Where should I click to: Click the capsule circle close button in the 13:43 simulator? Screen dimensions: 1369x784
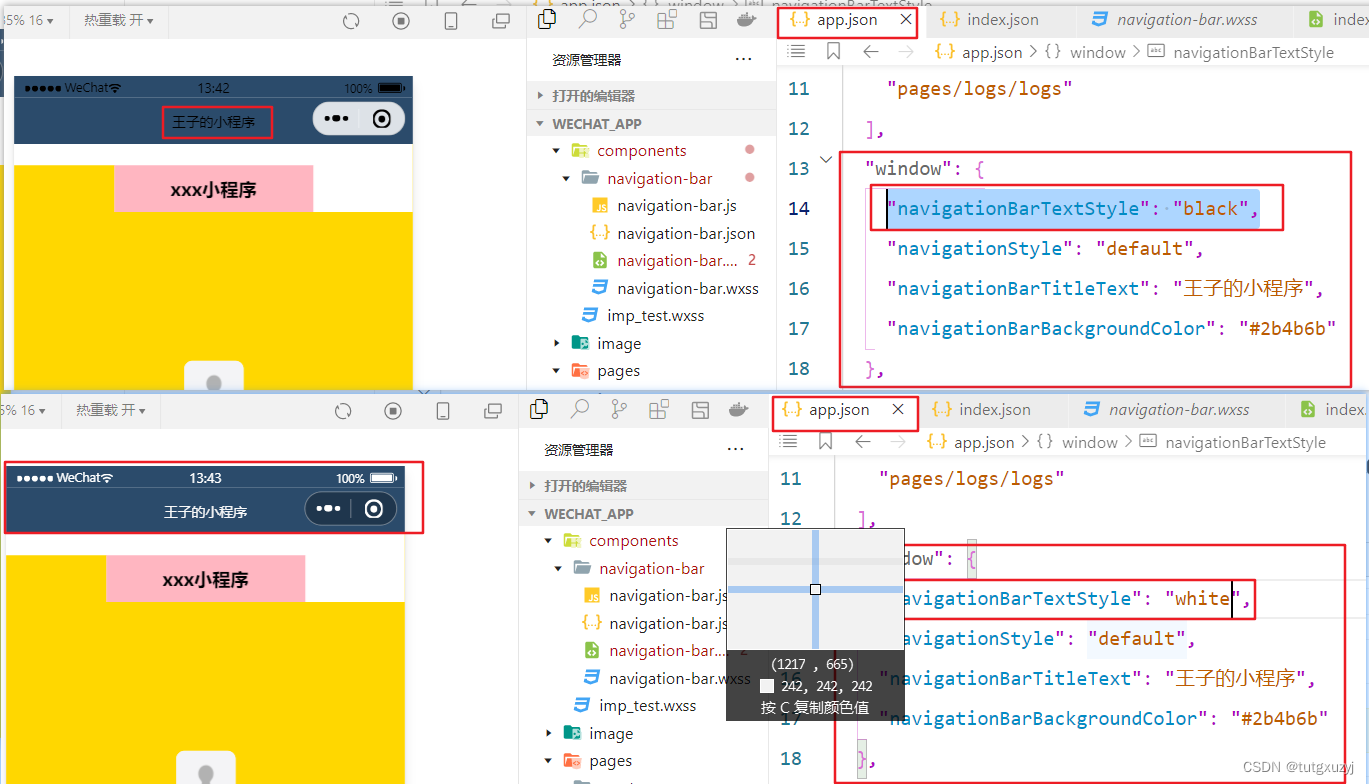coord(373,509)
